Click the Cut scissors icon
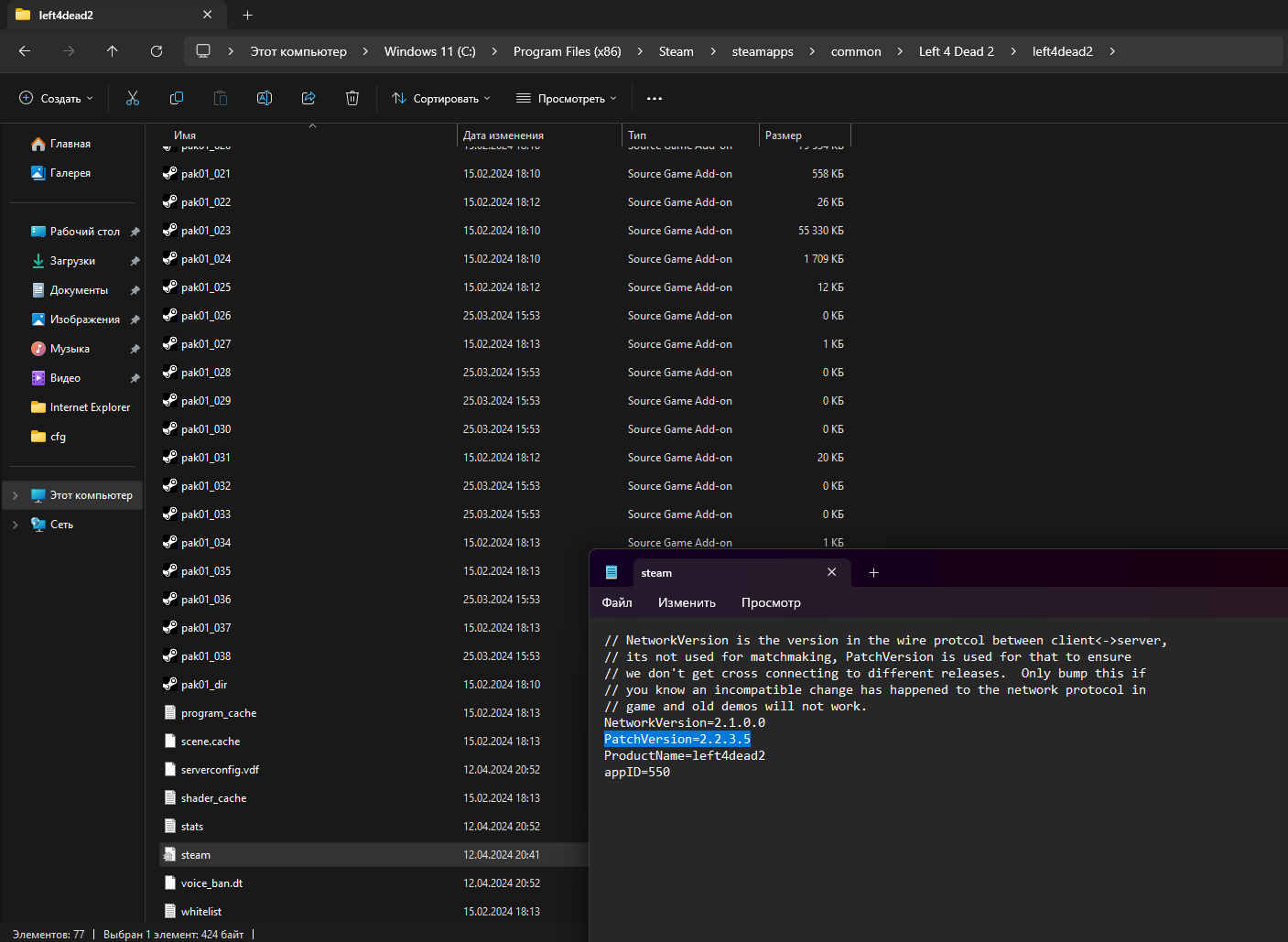1288x942 pixels. click(133, 98)
